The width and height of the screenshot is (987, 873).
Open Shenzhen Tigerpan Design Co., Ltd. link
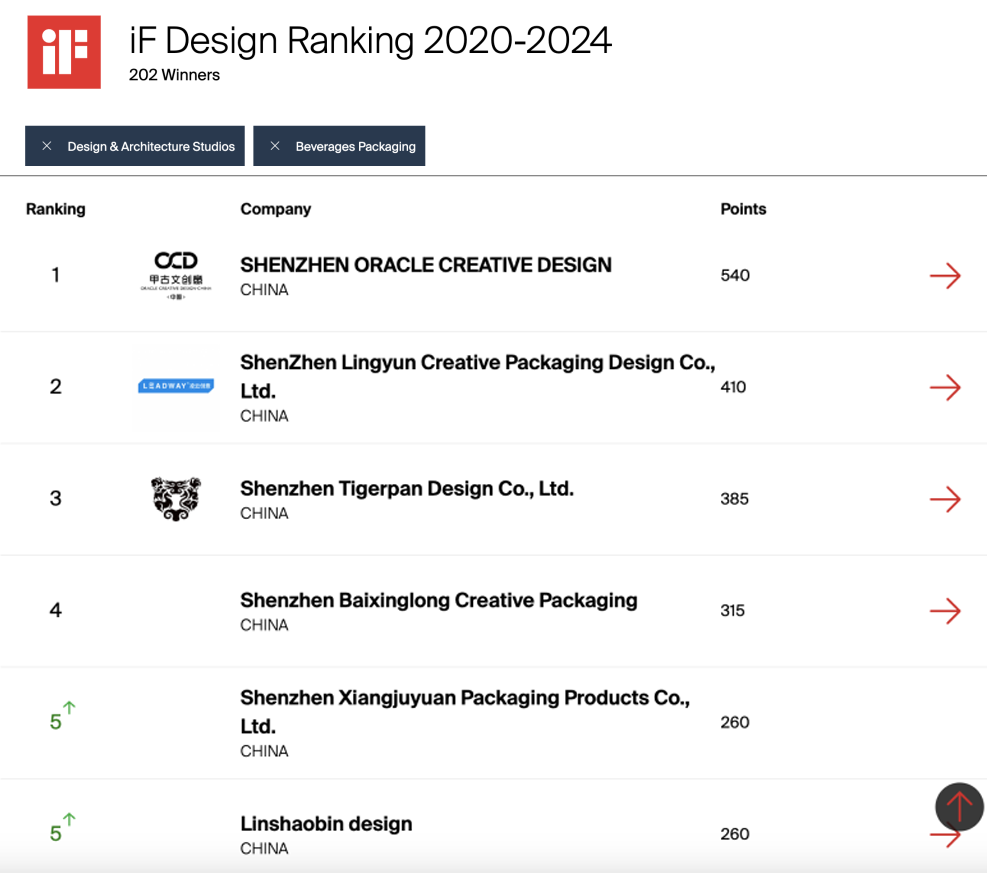(407, 488)
